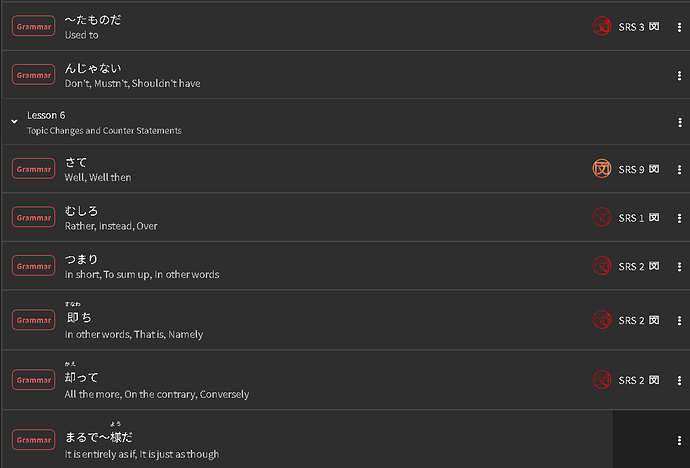Open the three-dot menu for まるで〜様だ

click(679, 440)
